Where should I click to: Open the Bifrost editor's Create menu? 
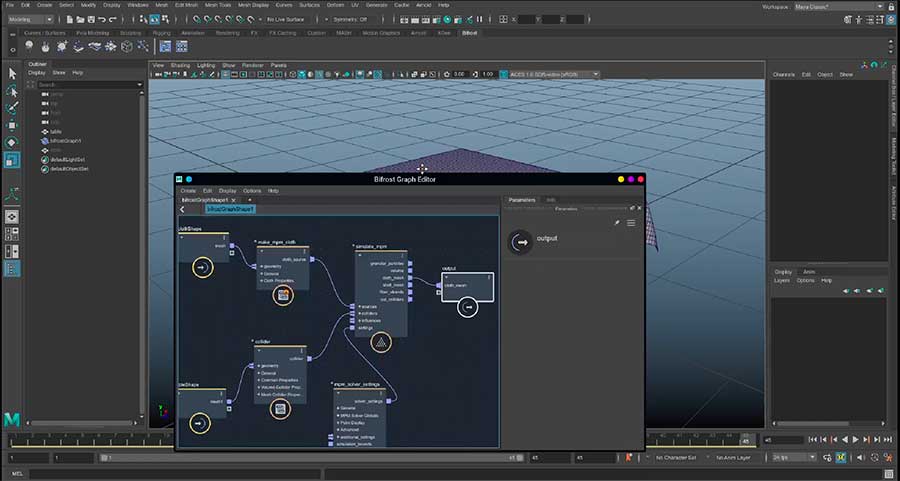[x=188, y=191]
